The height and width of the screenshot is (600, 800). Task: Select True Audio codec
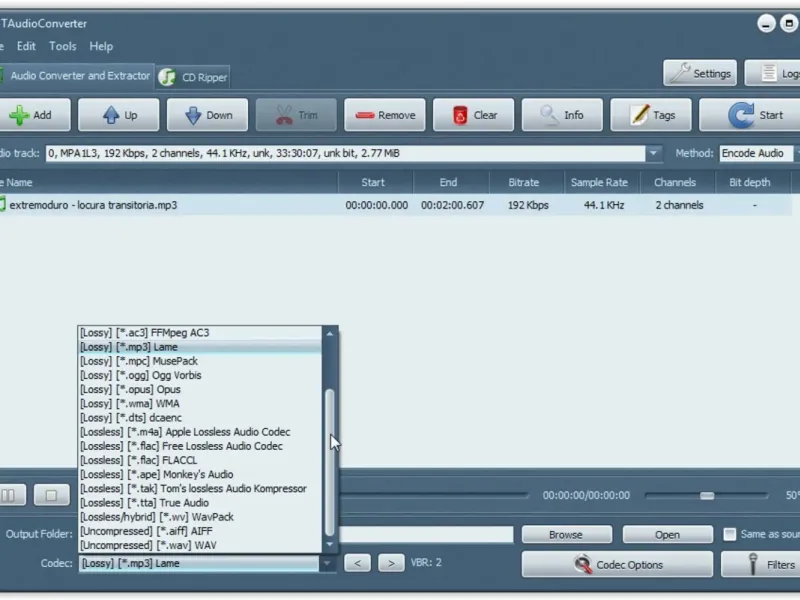pyautogui.click(x=201, y=503)
